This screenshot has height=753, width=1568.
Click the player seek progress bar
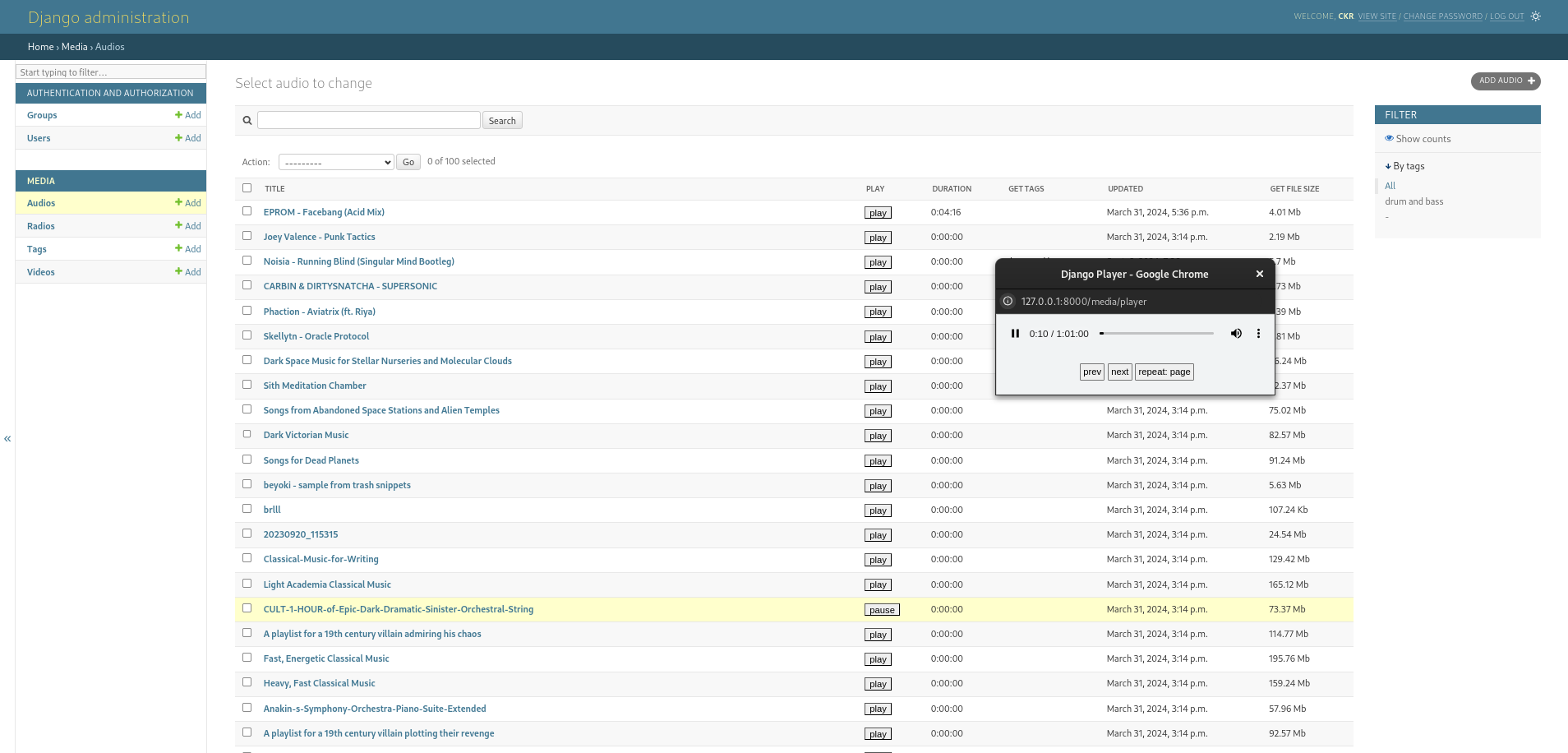[x=1156, y=334]
